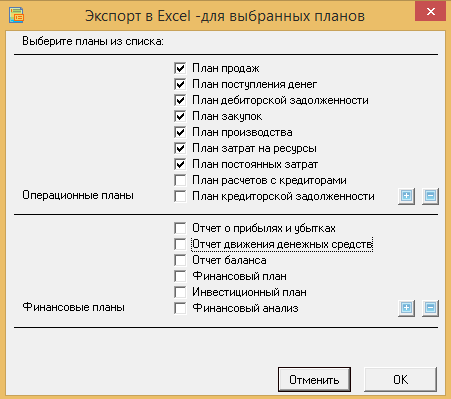Check the Финансовый анализ checkbox

pos(180,308)
